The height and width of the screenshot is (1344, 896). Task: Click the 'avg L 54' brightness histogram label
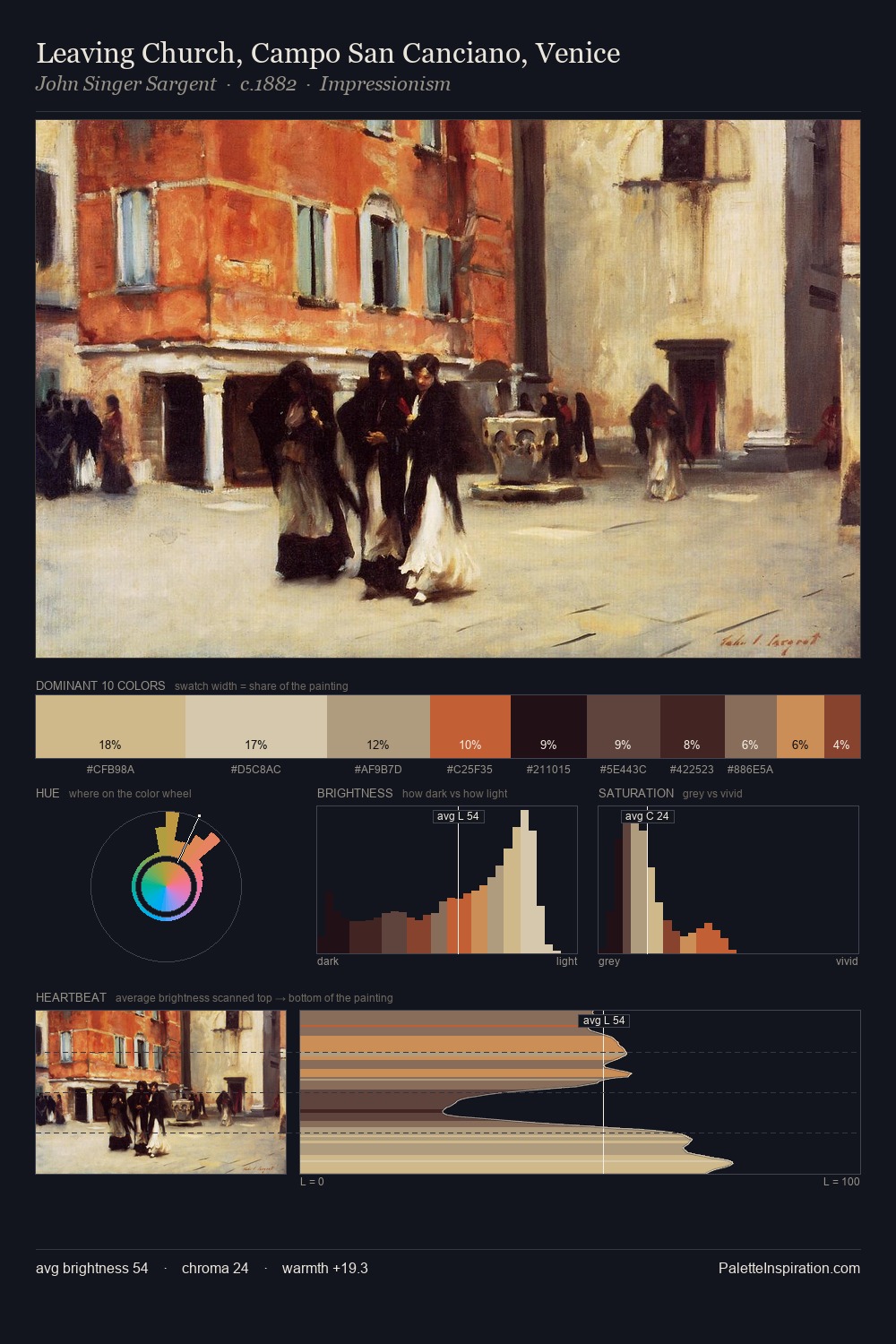tap(458, 816)
